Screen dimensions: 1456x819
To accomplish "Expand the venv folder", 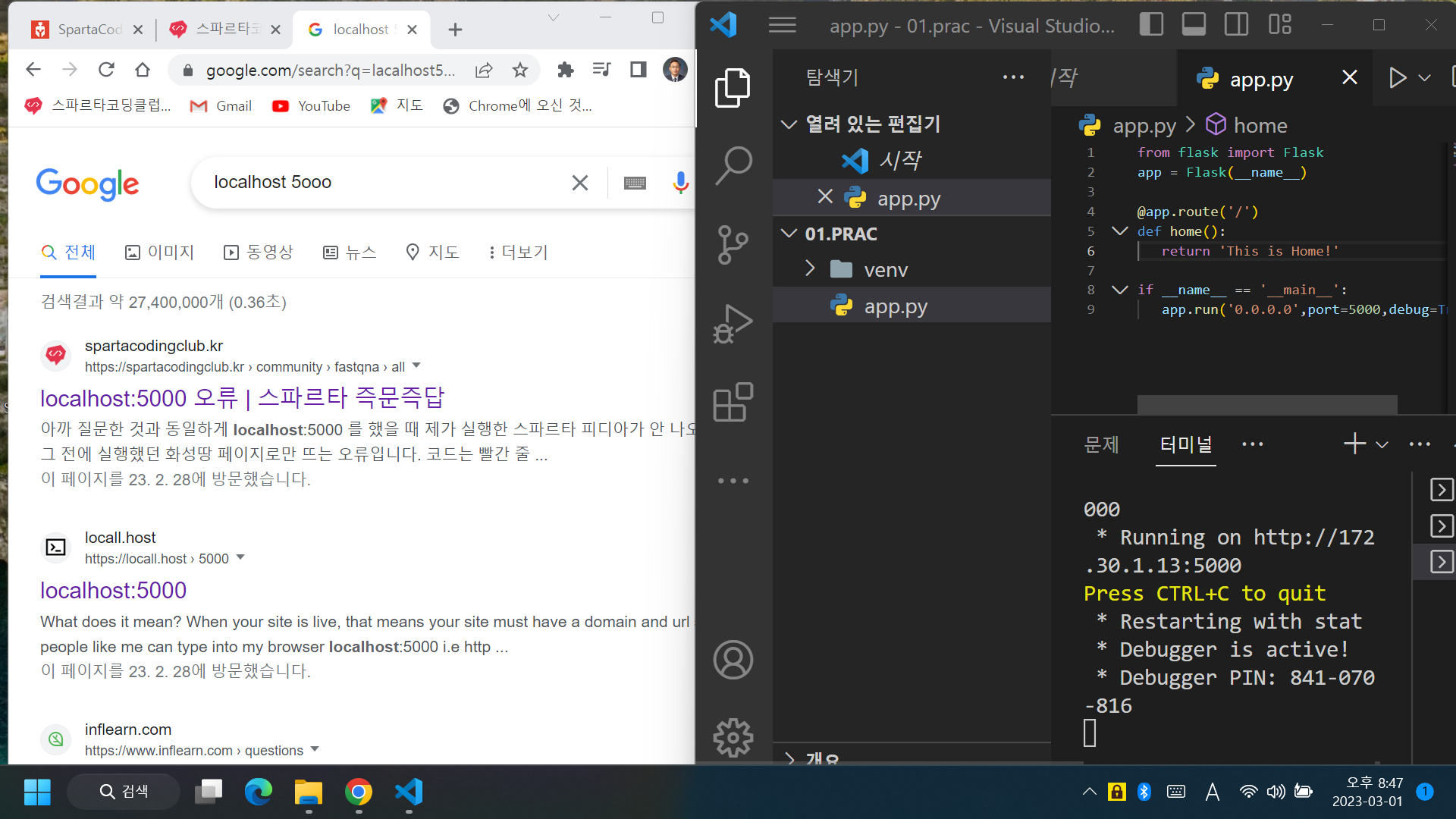I will tap(811, 268).
